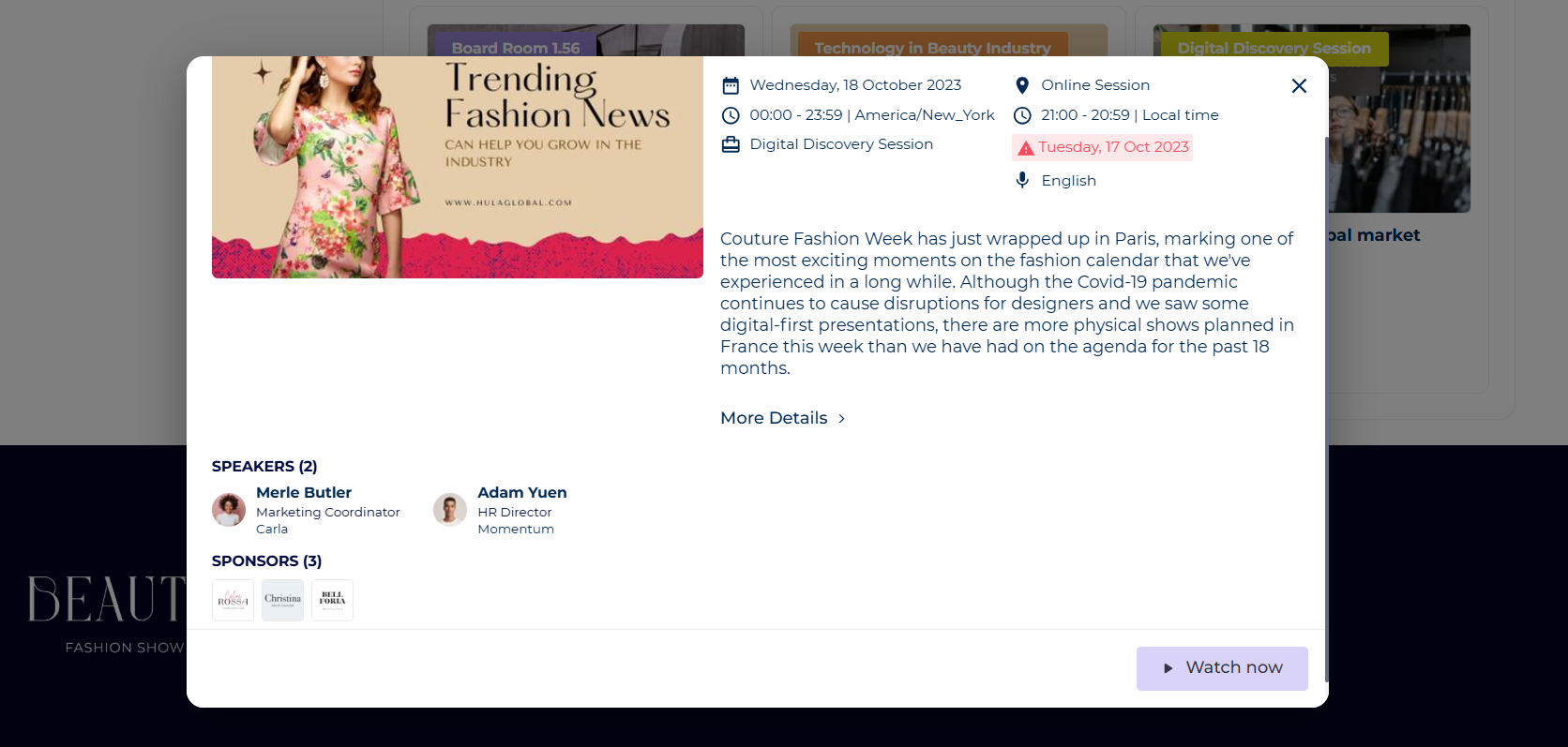The width and height of the screenshot is (1568, 747).
Task: Click the Momentum company text
Action: [x=516, y=530]
